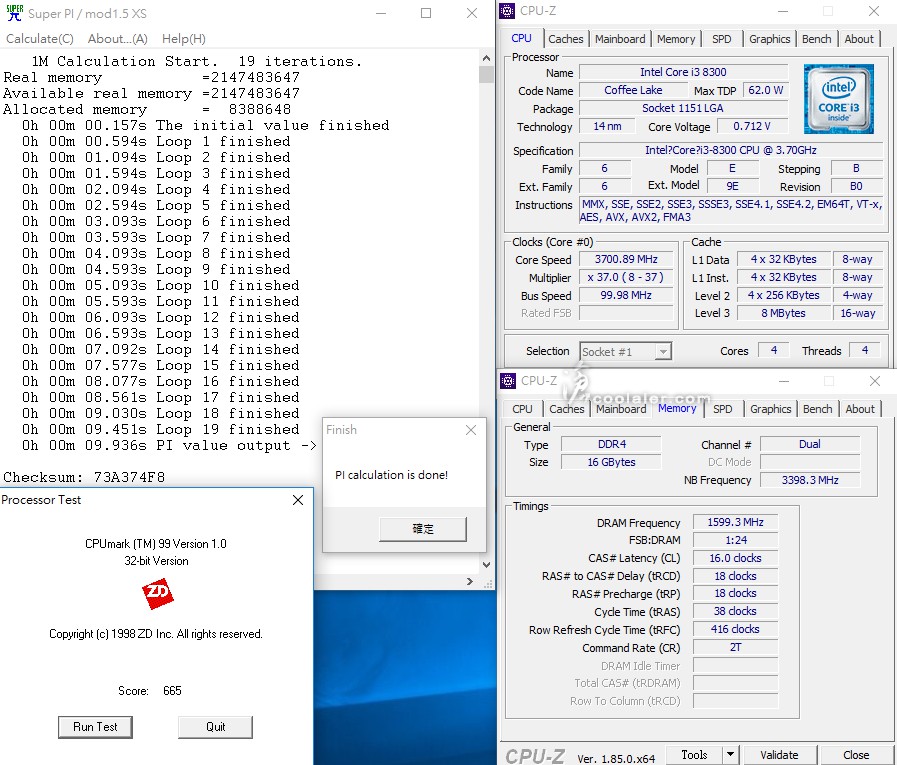Click the Multiplier value 'x 37.0 ( 8 - 37 )'
897x765 pixels.
coord(626,278)
